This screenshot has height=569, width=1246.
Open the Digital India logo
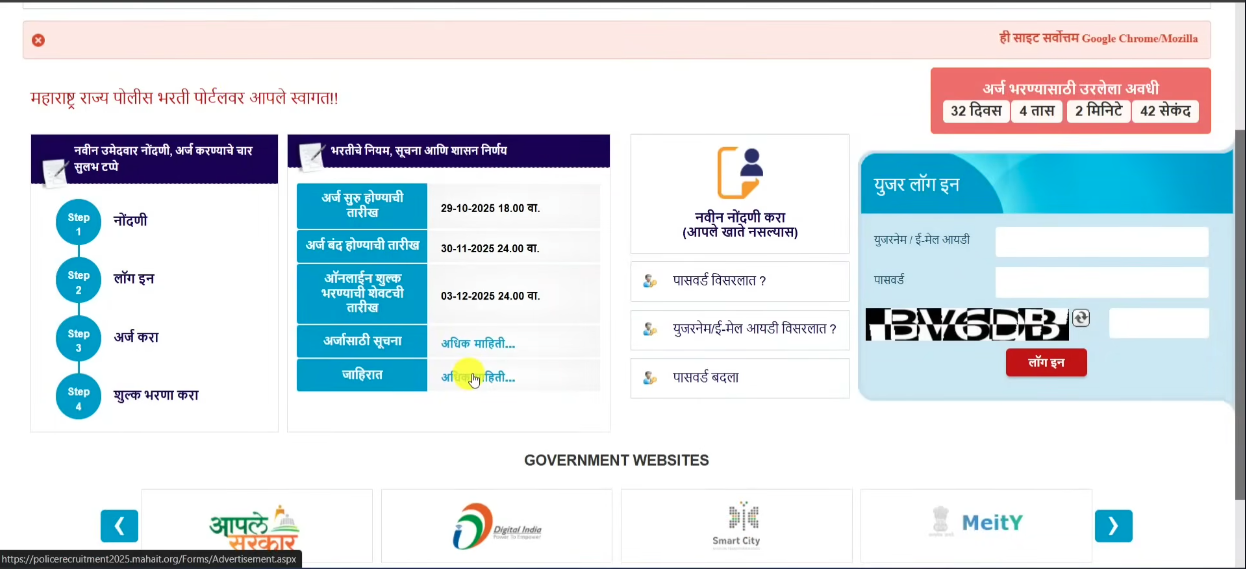tap(497, 527)
